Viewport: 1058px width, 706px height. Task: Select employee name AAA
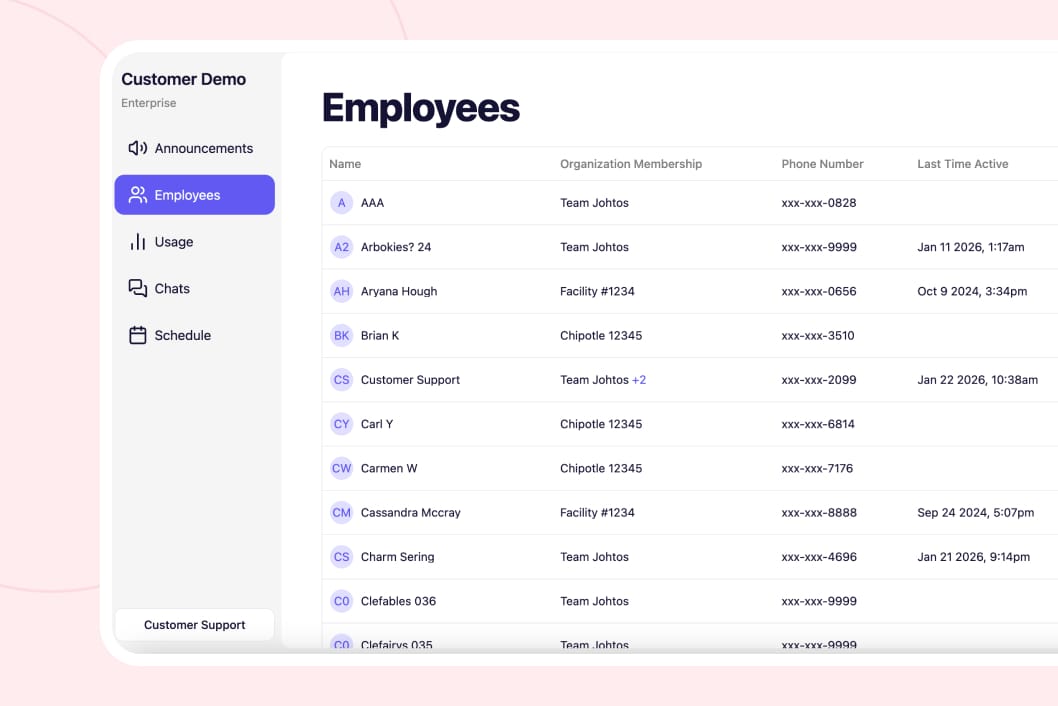(372, 202)
